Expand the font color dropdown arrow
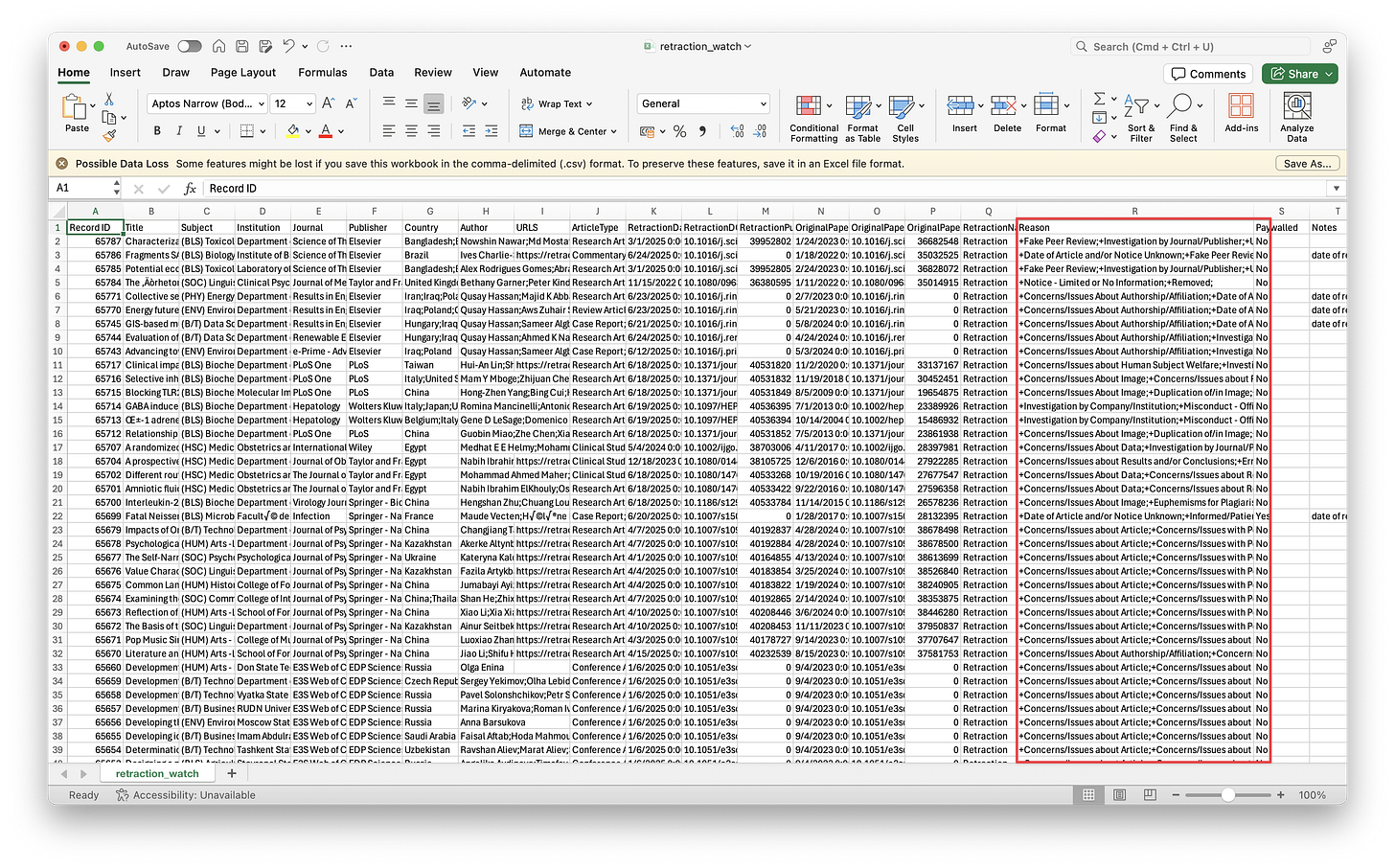 (x=341, y=131)
